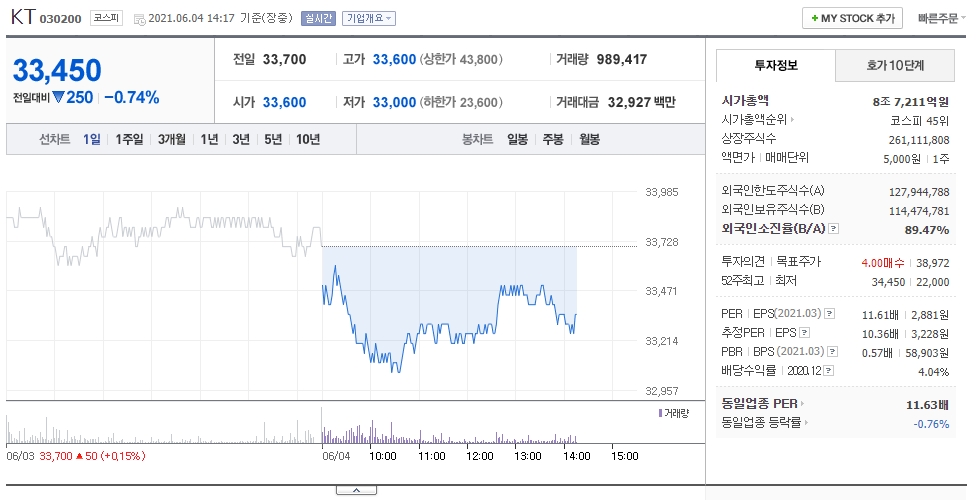Screen dimensions: 978x500
Task: Select the 5년 line chart period
Action: [273, 139]
